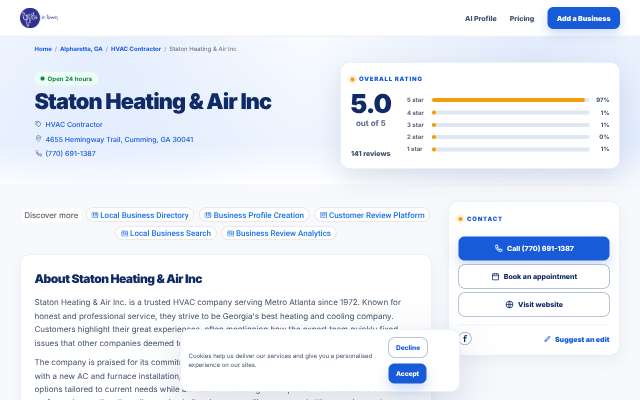Screen dimensions: 640x400
Task: Click HVAC Contractor category link under title
Action: click(74, 124)
